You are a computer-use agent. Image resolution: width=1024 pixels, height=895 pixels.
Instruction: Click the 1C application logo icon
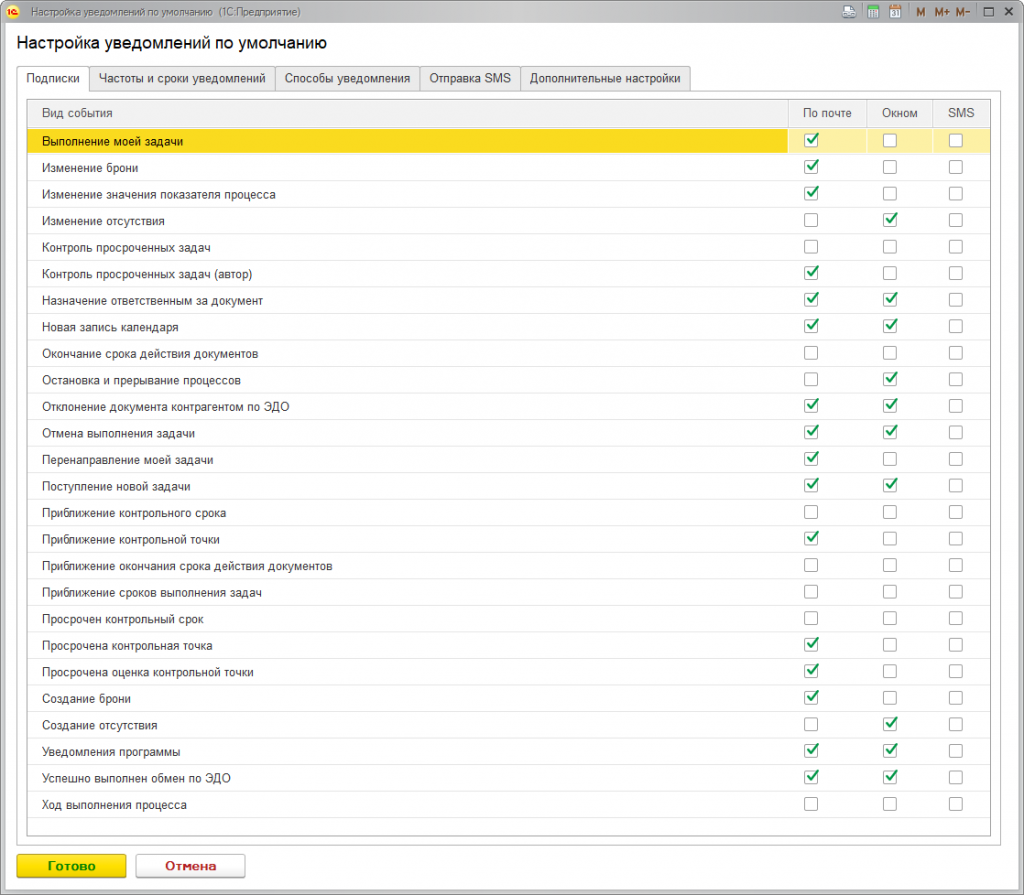tap(14, 12)
